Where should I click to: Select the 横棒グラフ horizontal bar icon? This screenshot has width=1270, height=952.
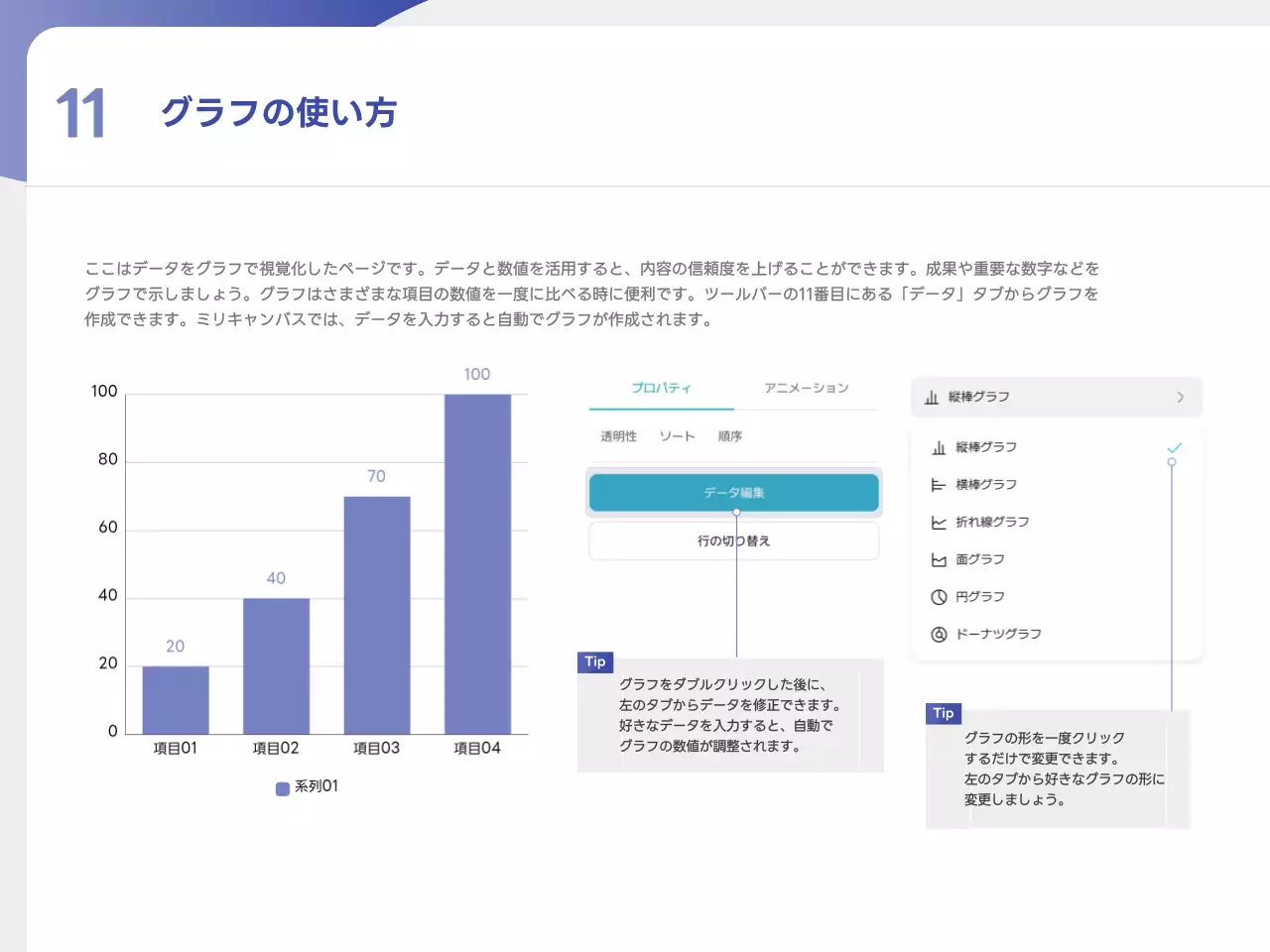pyautogui.click(x=939, y=485)
